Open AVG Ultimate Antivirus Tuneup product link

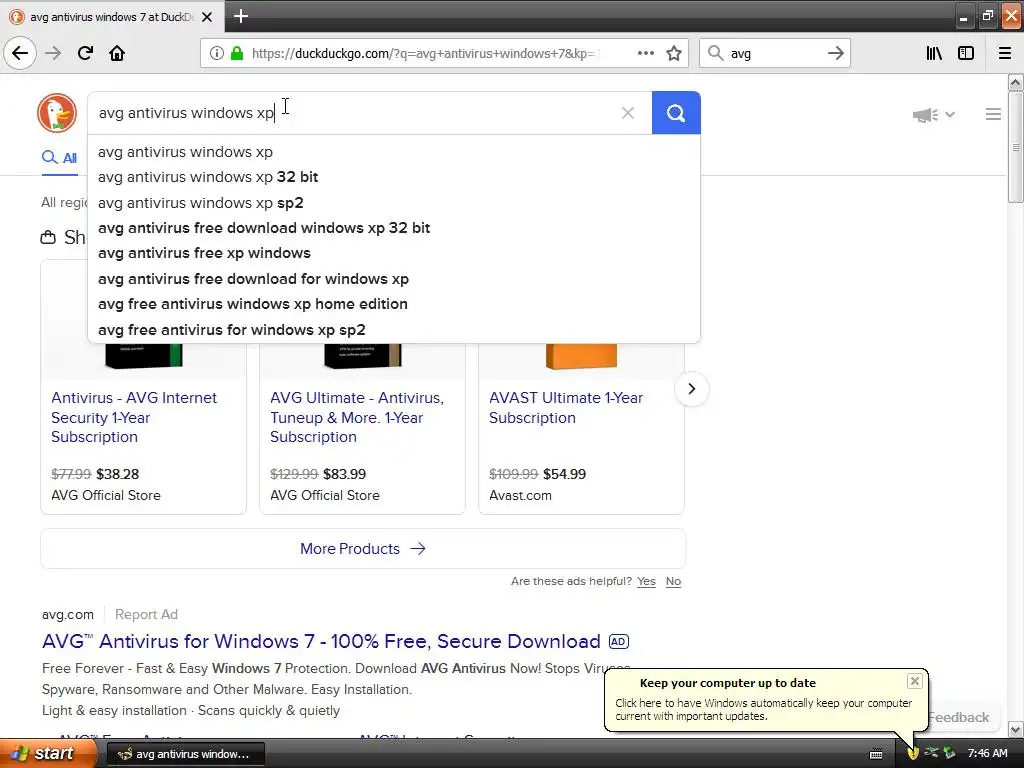[x=357, y=417]
